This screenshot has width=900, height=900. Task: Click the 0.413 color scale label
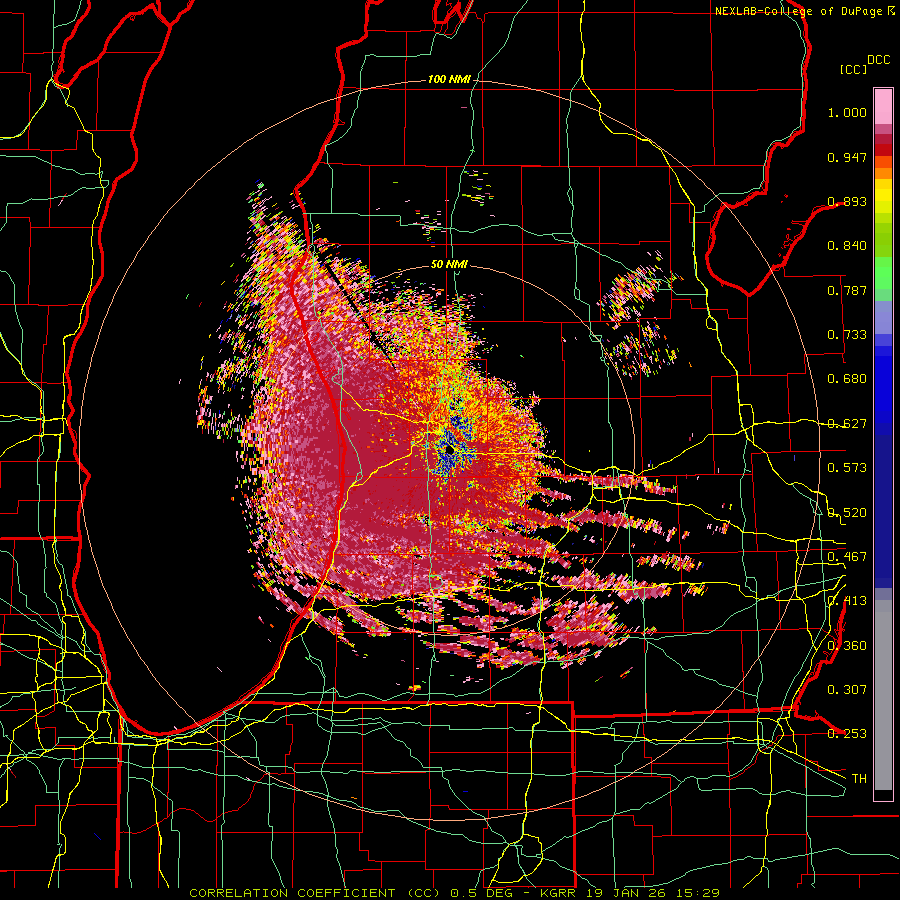847,601
